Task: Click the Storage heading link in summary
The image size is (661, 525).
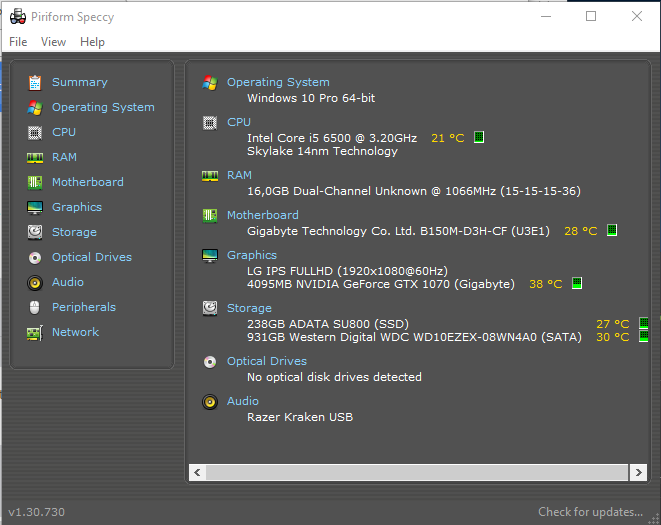Action: [x=249, y=308]
